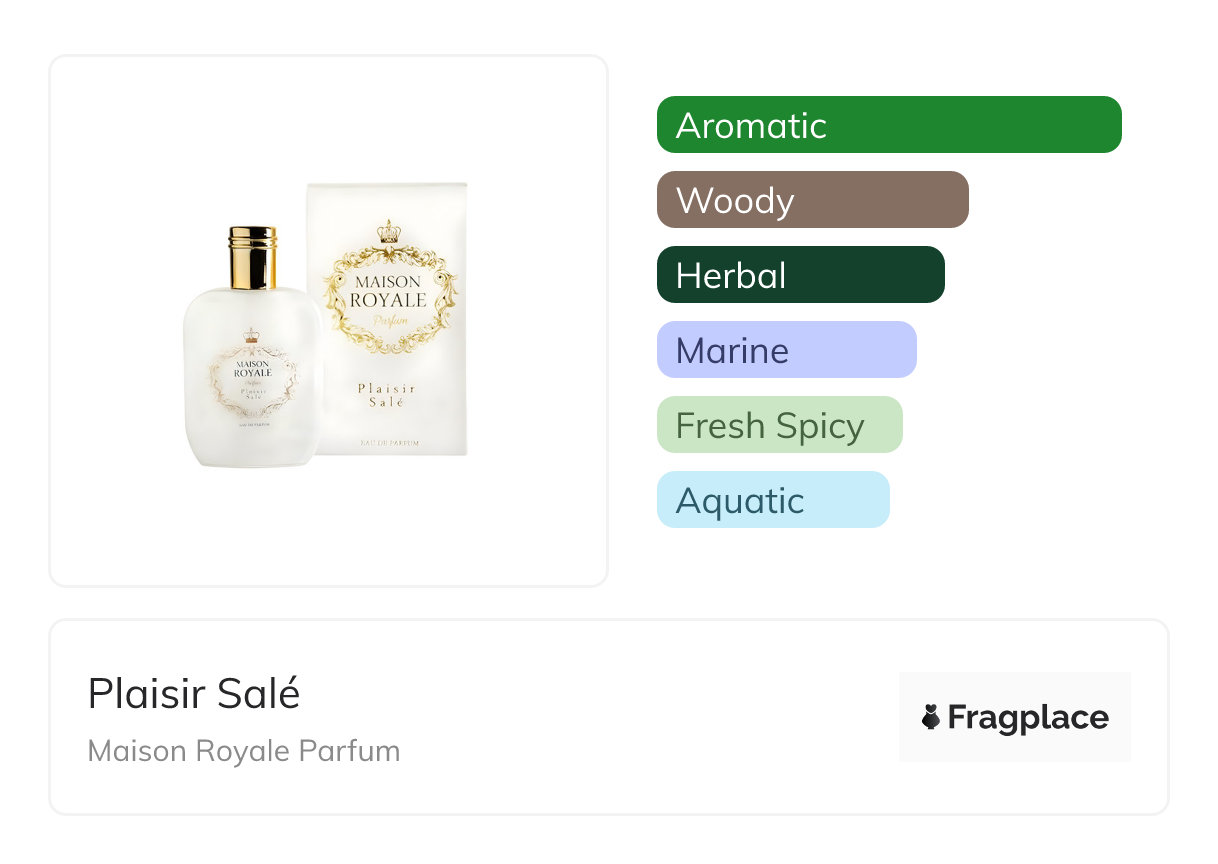
Task: Click the gold crown atop the box emblem
Action: tap(388, 235)
